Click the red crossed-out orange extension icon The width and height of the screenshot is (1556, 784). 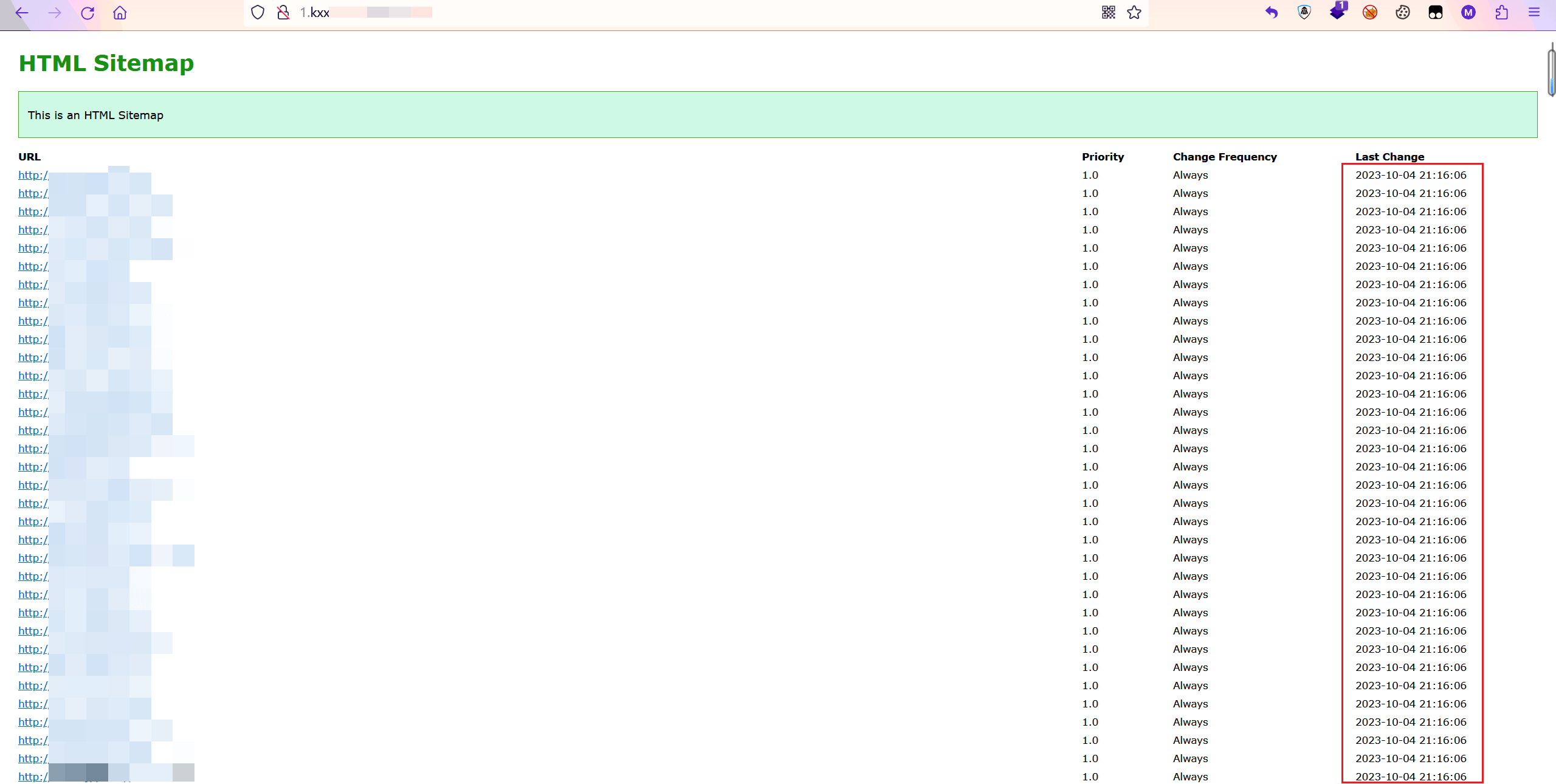coord(1370,13)
